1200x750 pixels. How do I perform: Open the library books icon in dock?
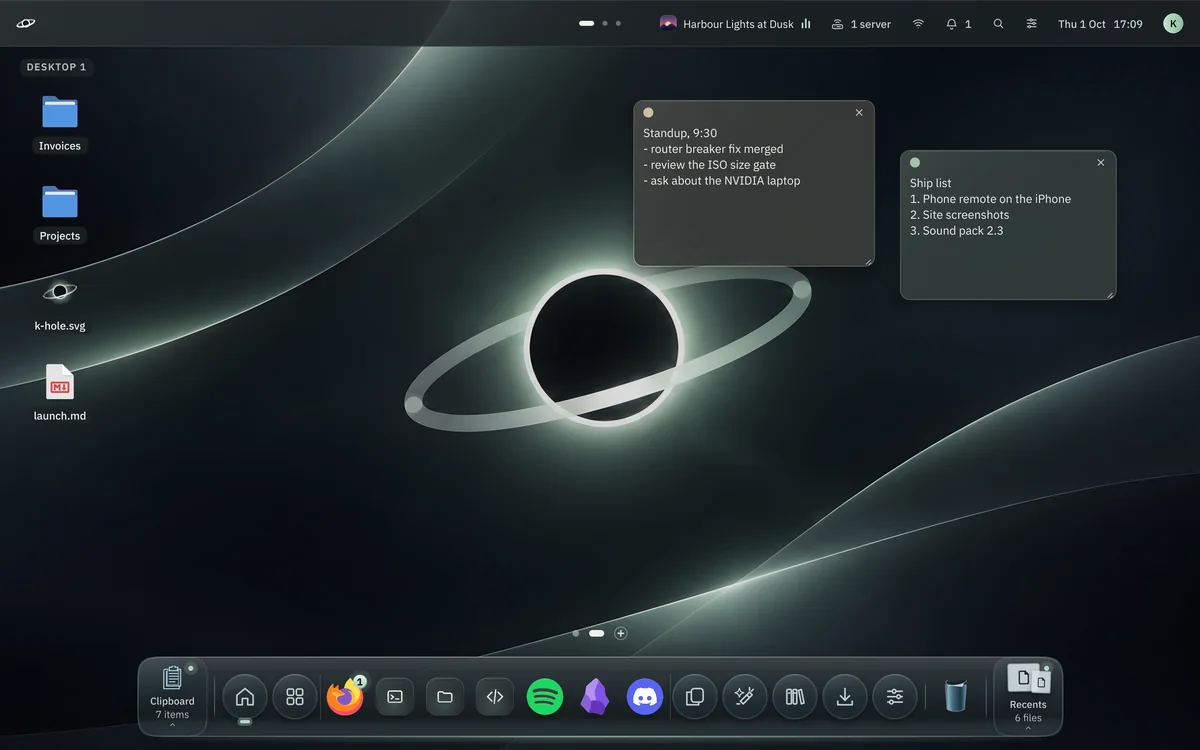click(795, 697)
